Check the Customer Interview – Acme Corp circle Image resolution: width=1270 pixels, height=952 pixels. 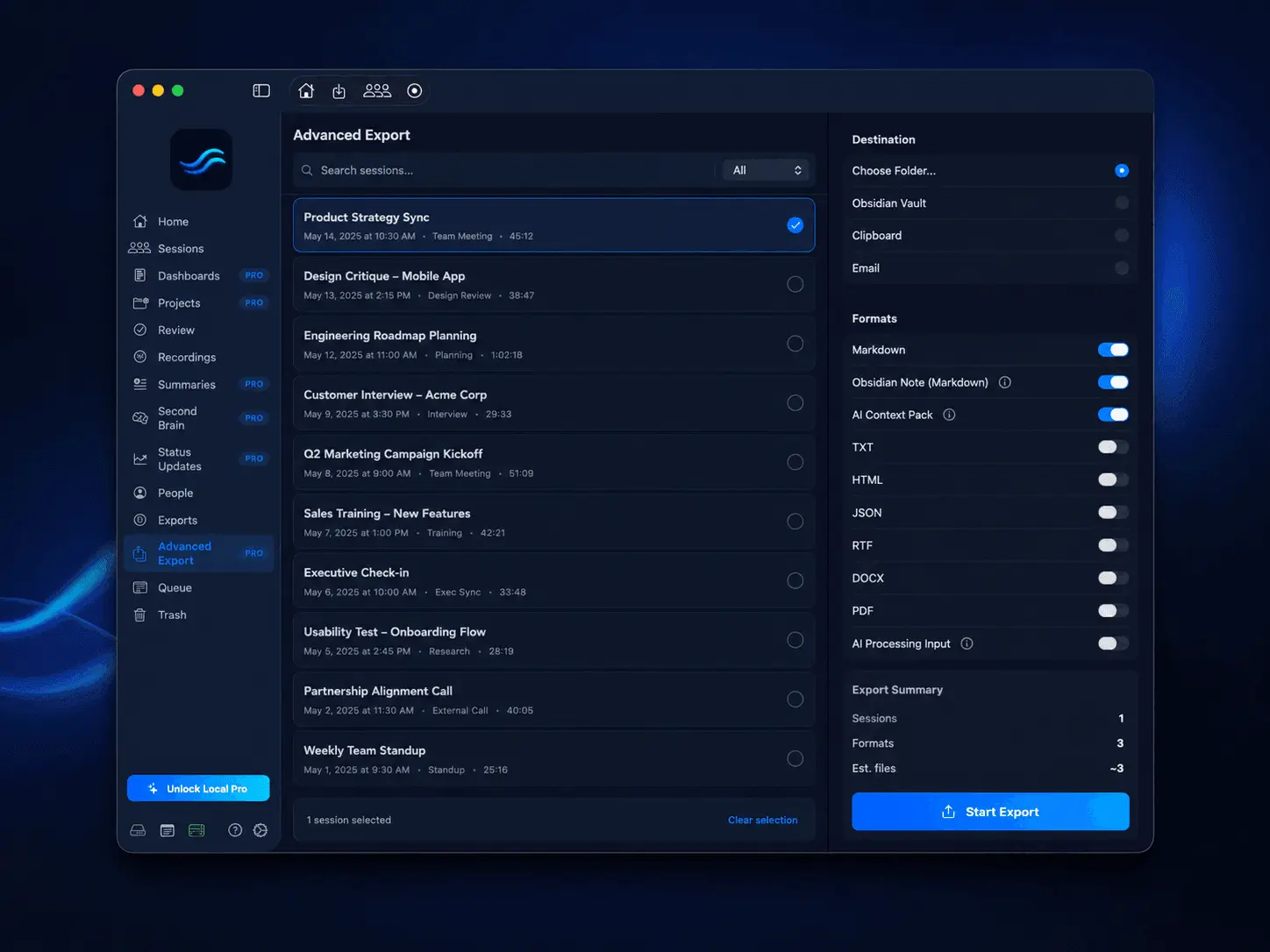(x=796, y=403)
